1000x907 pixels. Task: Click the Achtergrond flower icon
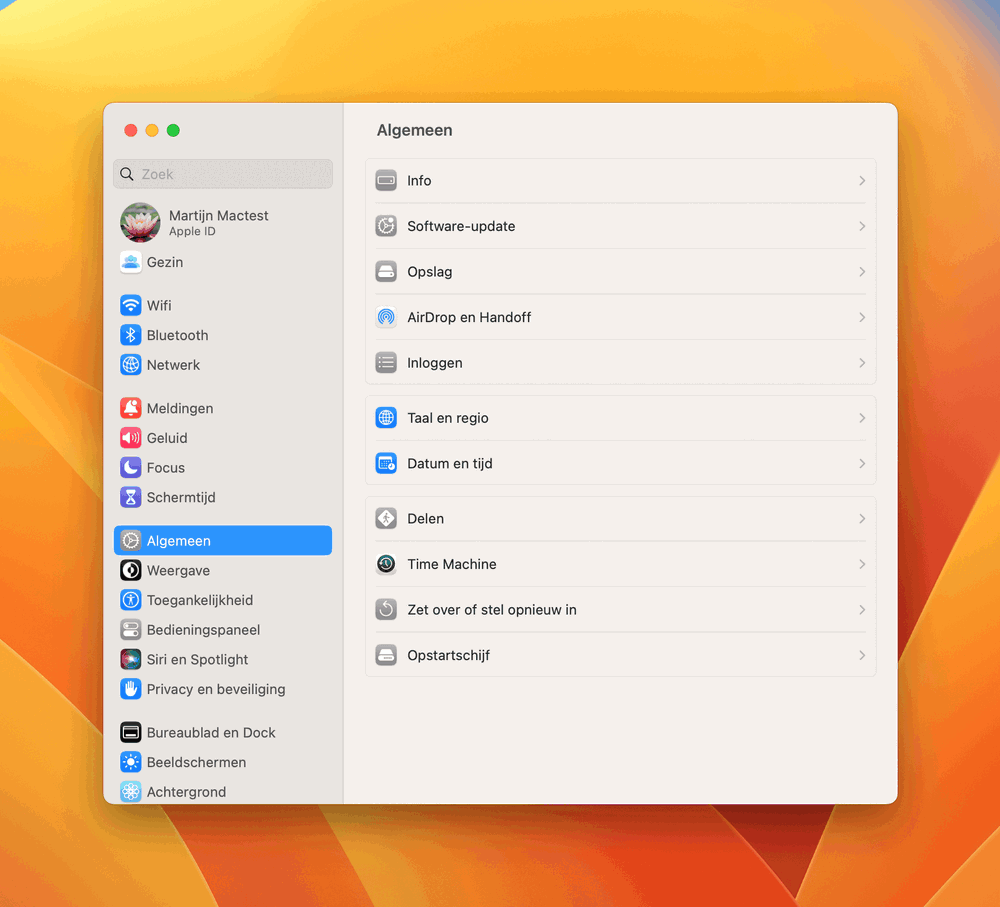coord(131,792)
